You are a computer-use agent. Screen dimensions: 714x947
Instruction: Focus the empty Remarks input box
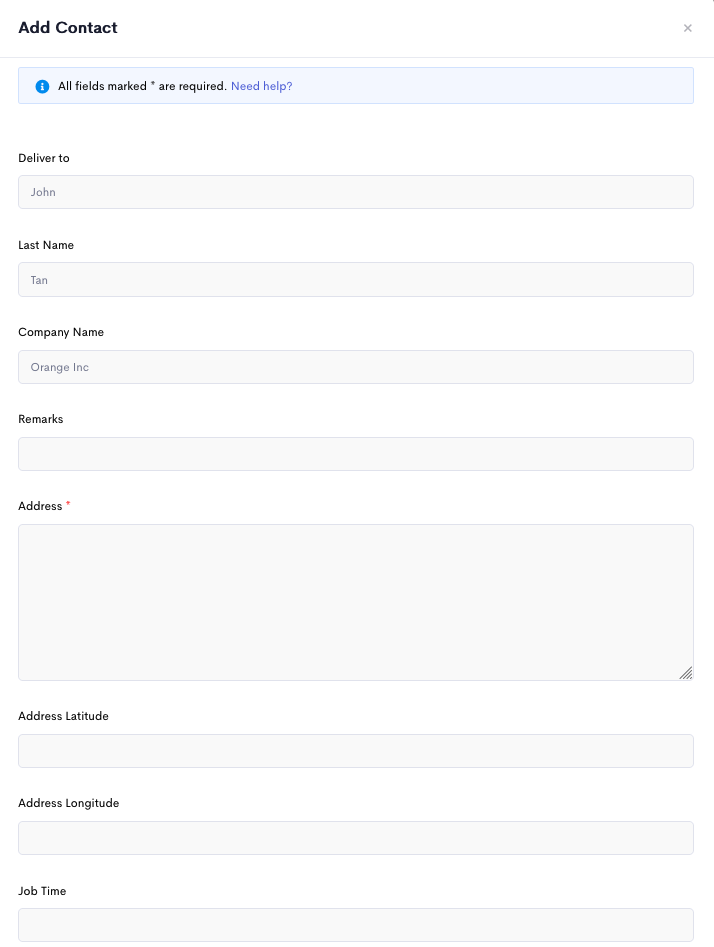coord(356,454)
